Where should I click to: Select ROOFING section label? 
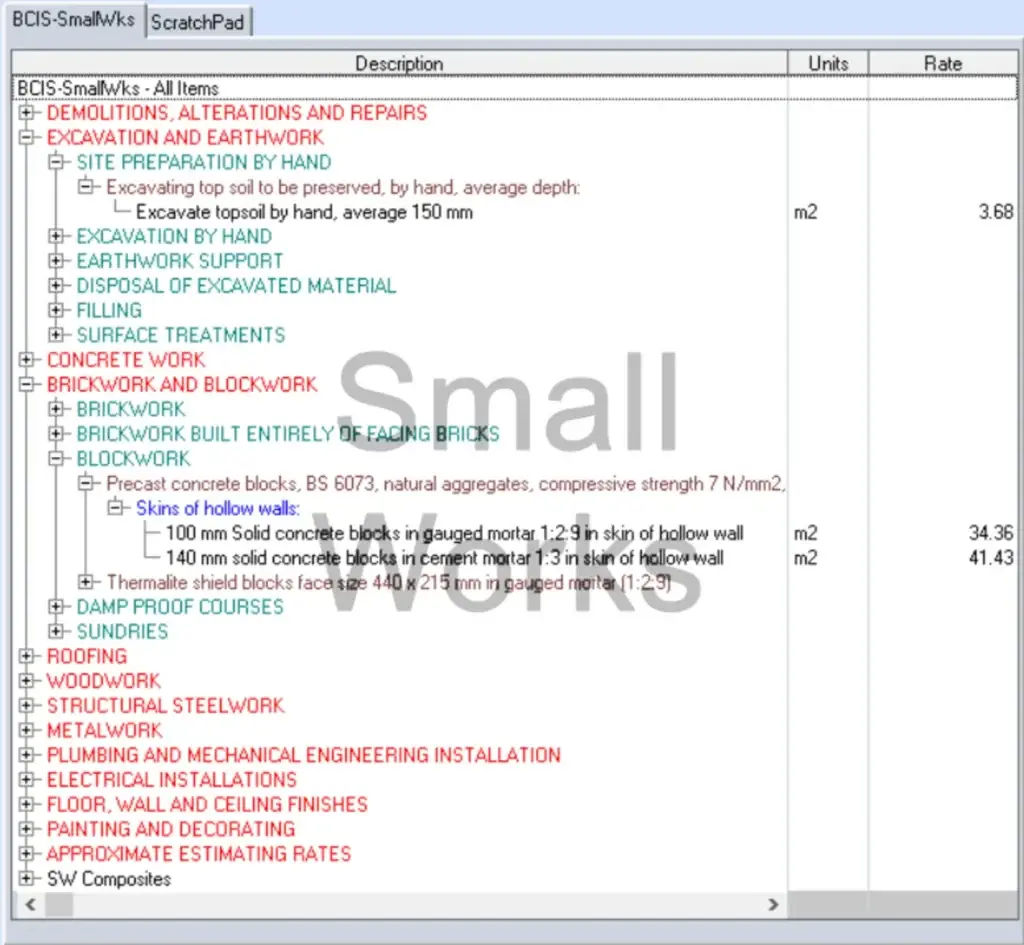click(x=87, y=656)
